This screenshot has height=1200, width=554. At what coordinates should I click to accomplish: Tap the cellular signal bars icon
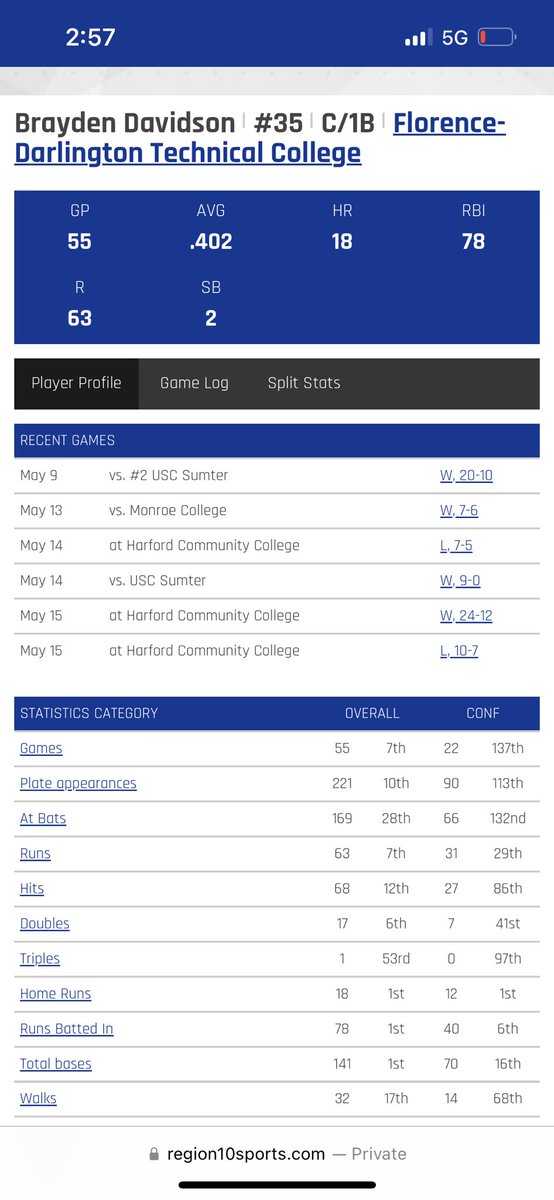(417, 39)
